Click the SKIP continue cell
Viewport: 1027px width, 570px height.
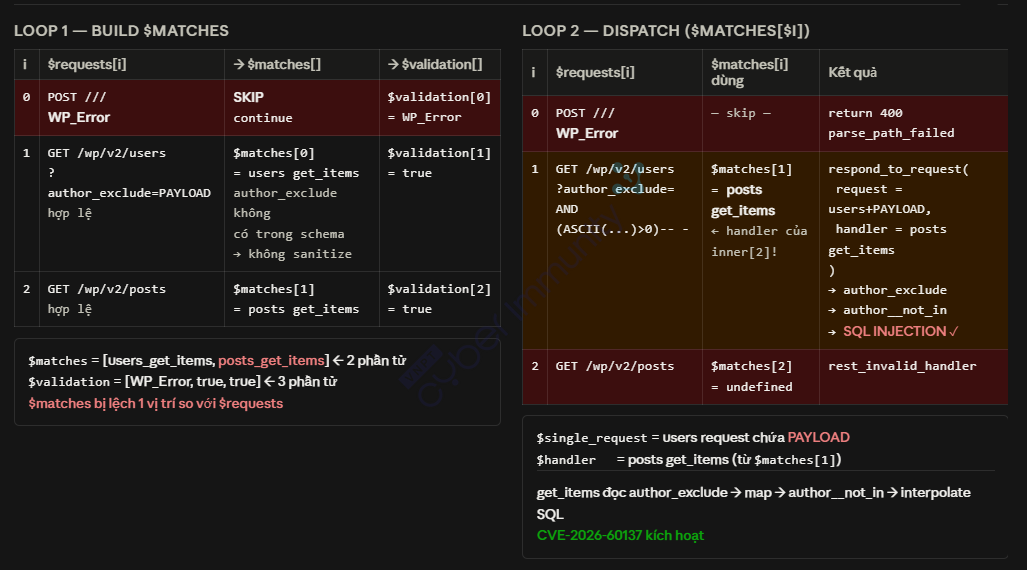[301, 107]
